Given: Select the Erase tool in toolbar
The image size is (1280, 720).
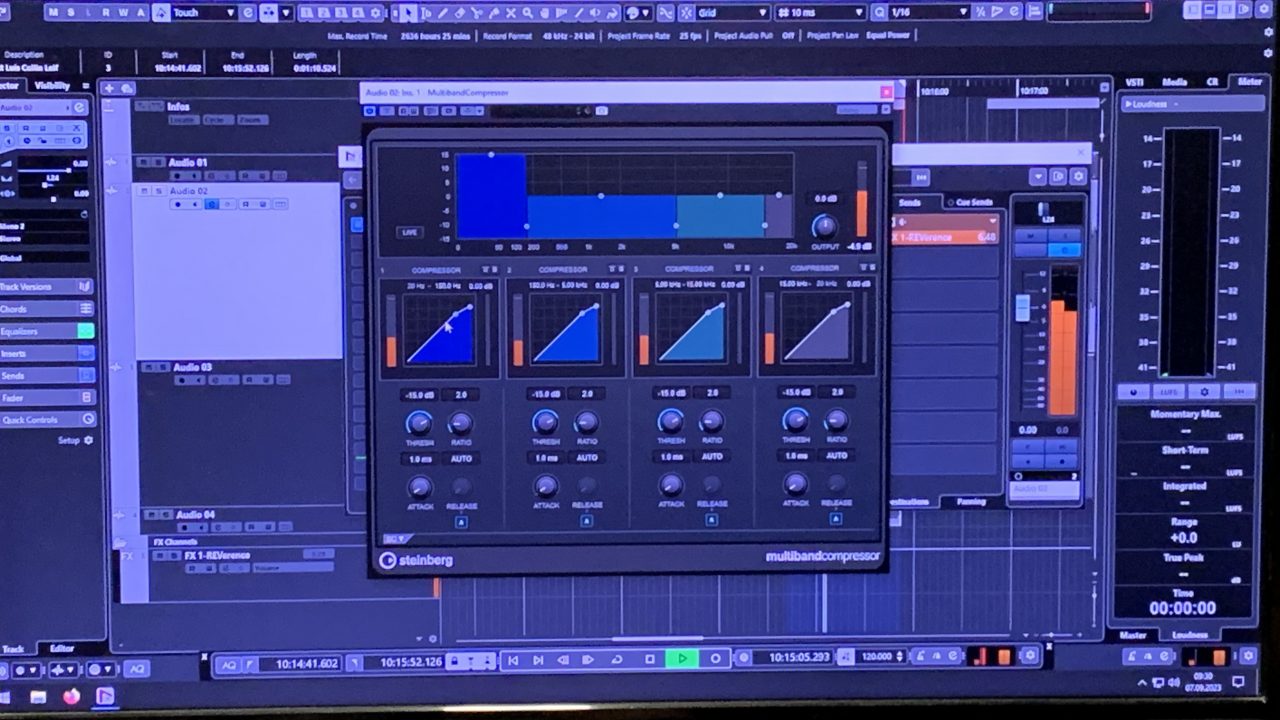Looking at the screenshot, I should (x=460, y=13).
